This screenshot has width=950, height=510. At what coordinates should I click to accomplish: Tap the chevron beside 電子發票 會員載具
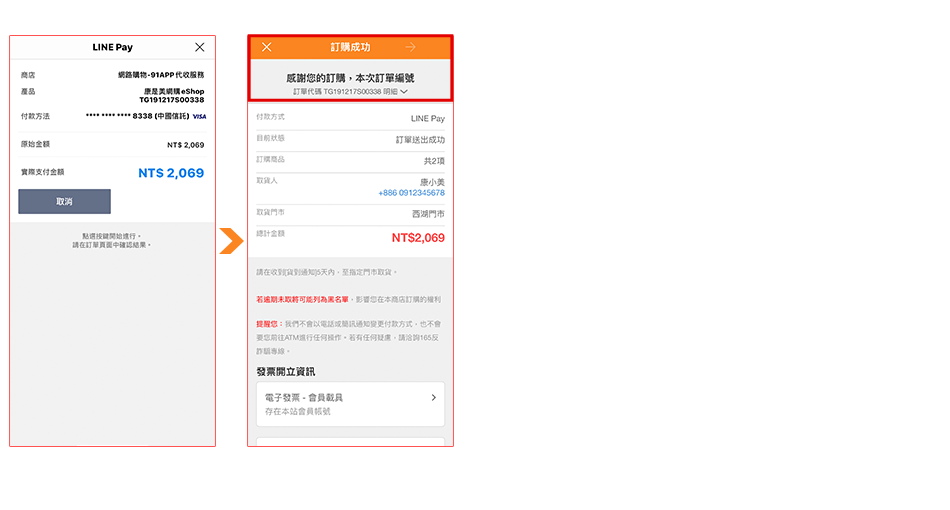[433, 398]
